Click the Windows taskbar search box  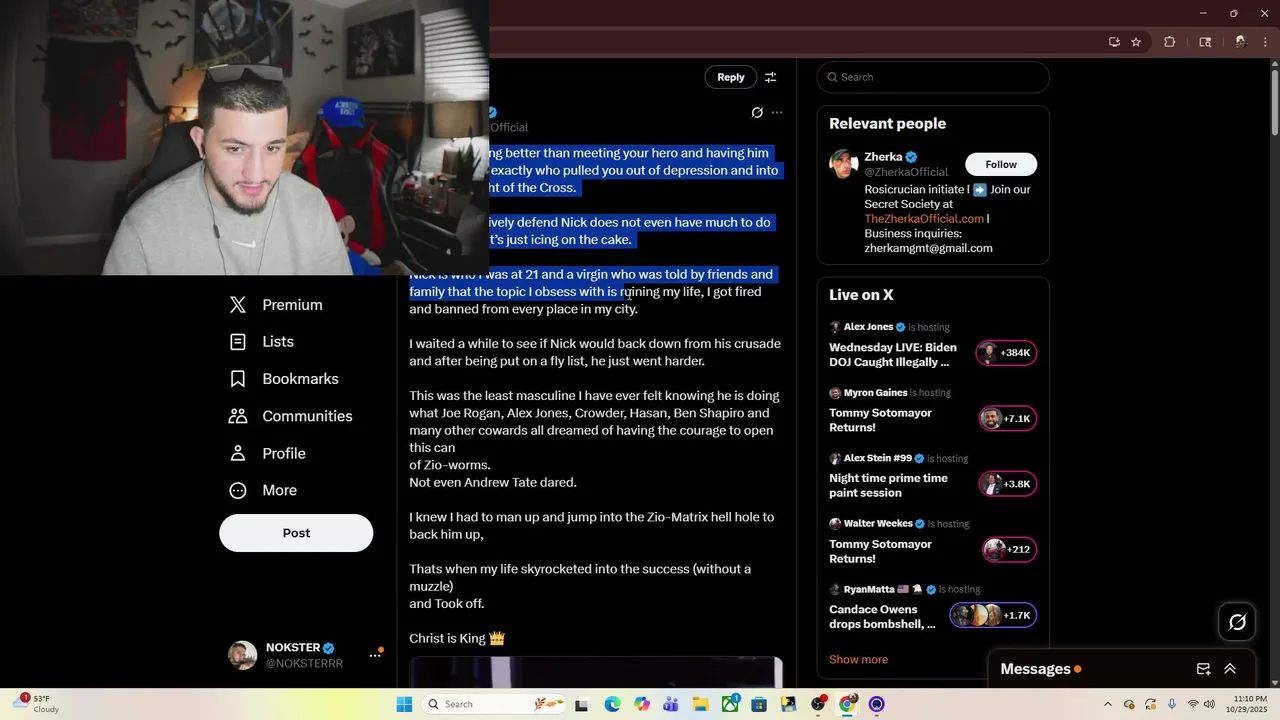point(495,704)
